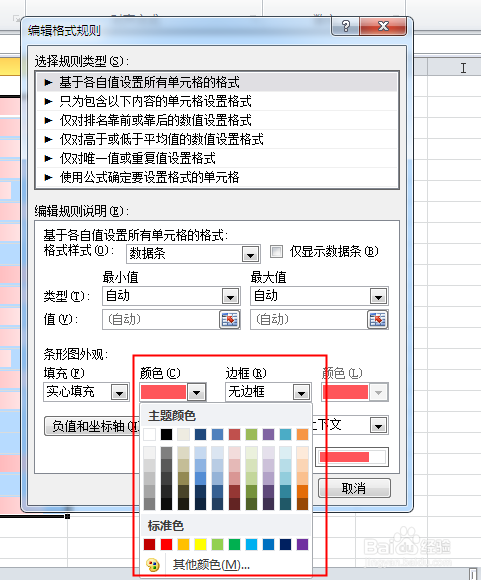481x580 pixels.
Task: Click the minimum 值 input field
Action: pos(161,320)
